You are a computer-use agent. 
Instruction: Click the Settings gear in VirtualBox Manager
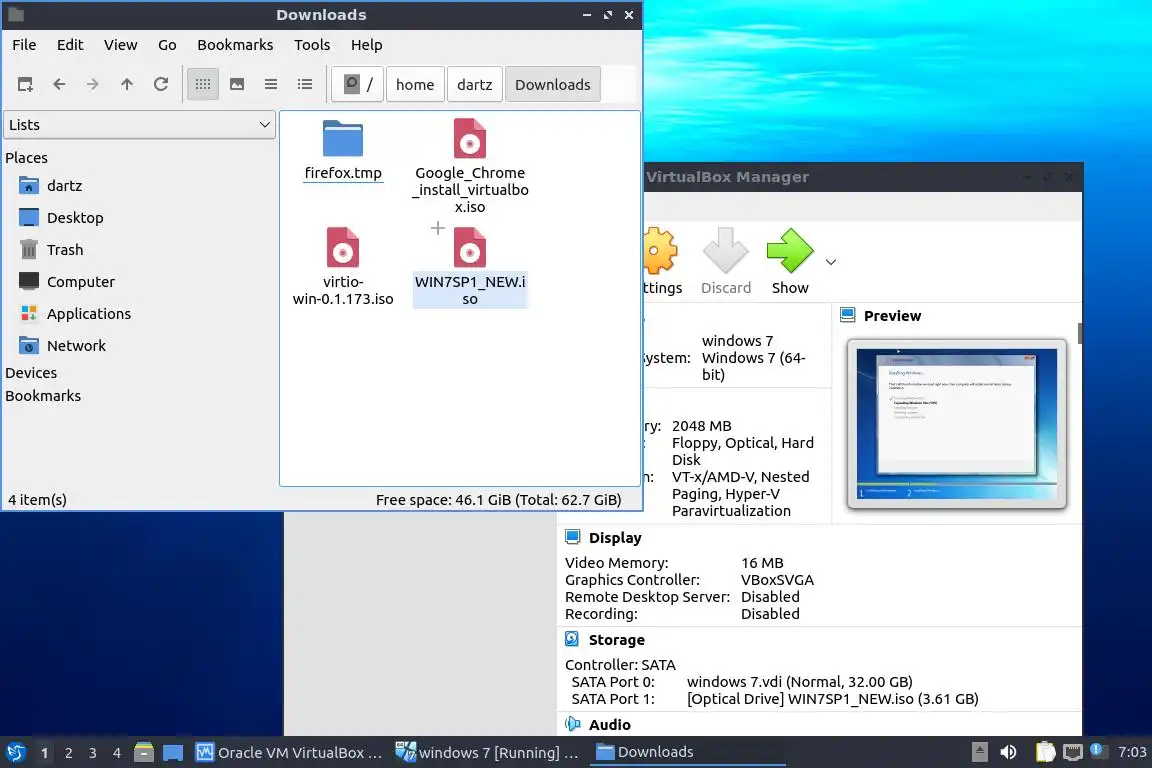[660, 251]
